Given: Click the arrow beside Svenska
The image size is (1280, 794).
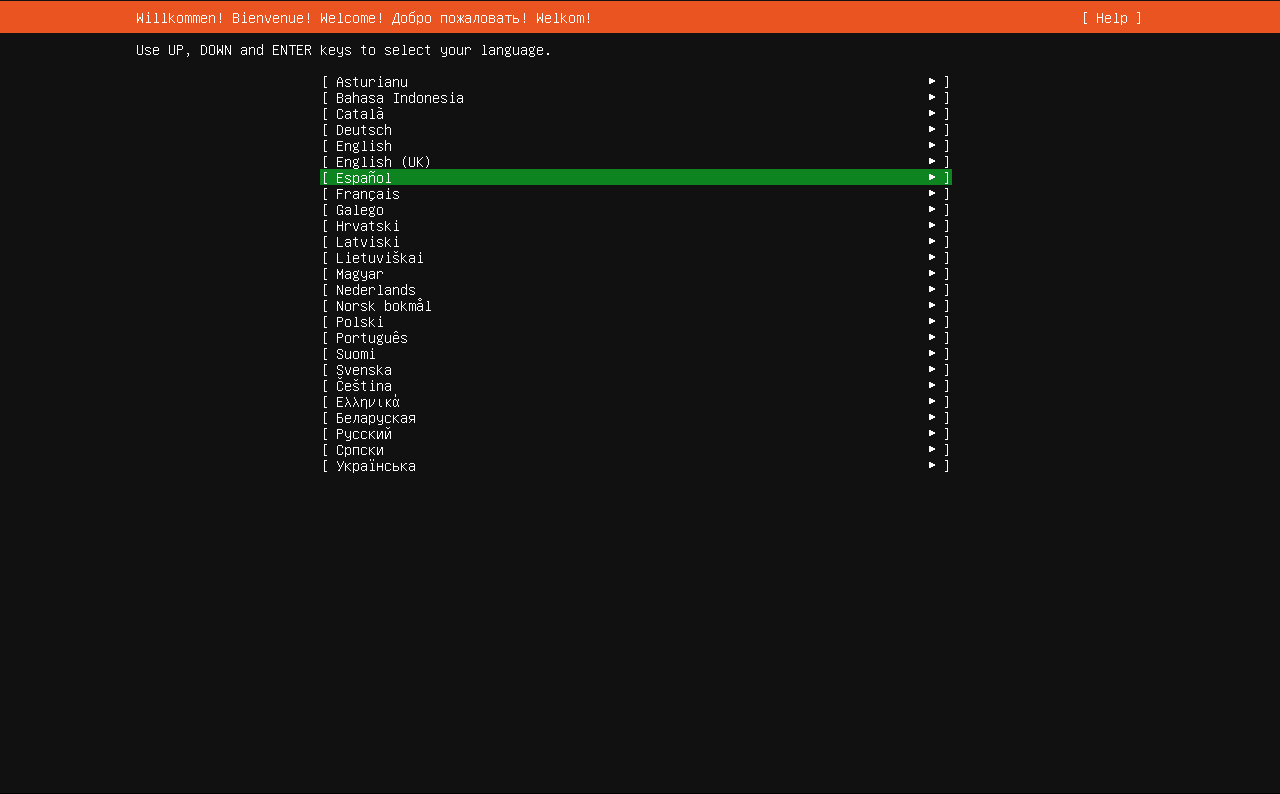Looking at the screenshot, I should click(x=932, y=369).
